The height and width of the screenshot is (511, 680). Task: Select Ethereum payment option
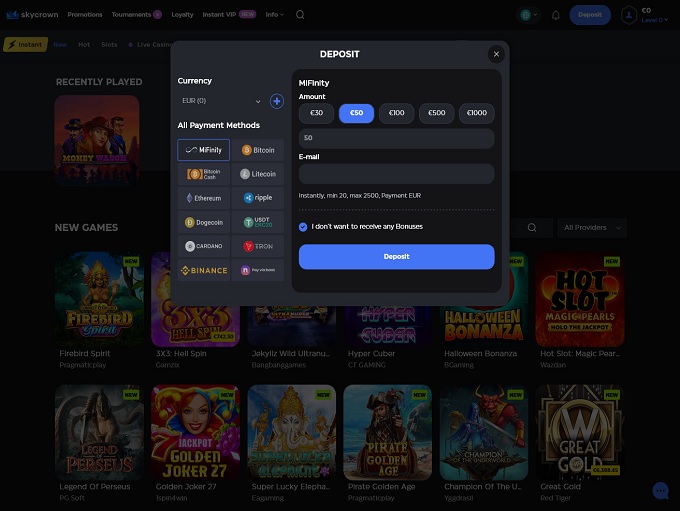[x=204, y=198]
